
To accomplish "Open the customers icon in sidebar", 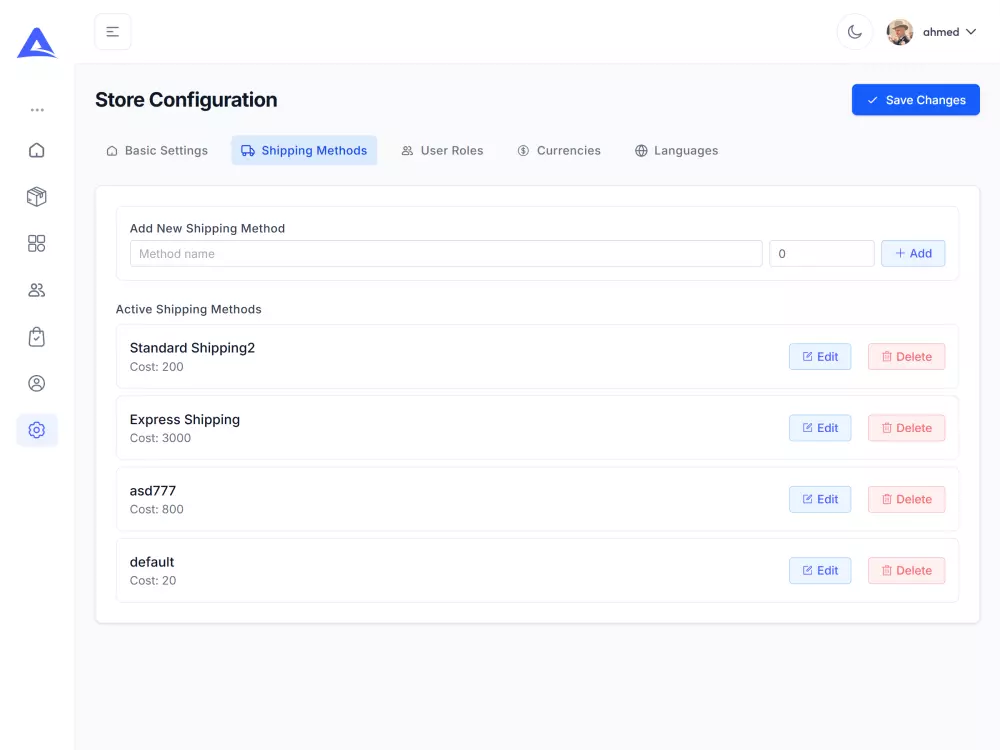I will coord(37,290).
